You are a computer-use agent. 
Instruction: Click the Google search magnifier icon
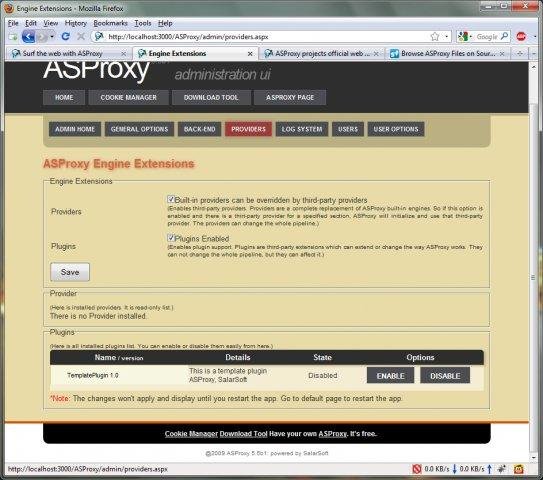504,36
